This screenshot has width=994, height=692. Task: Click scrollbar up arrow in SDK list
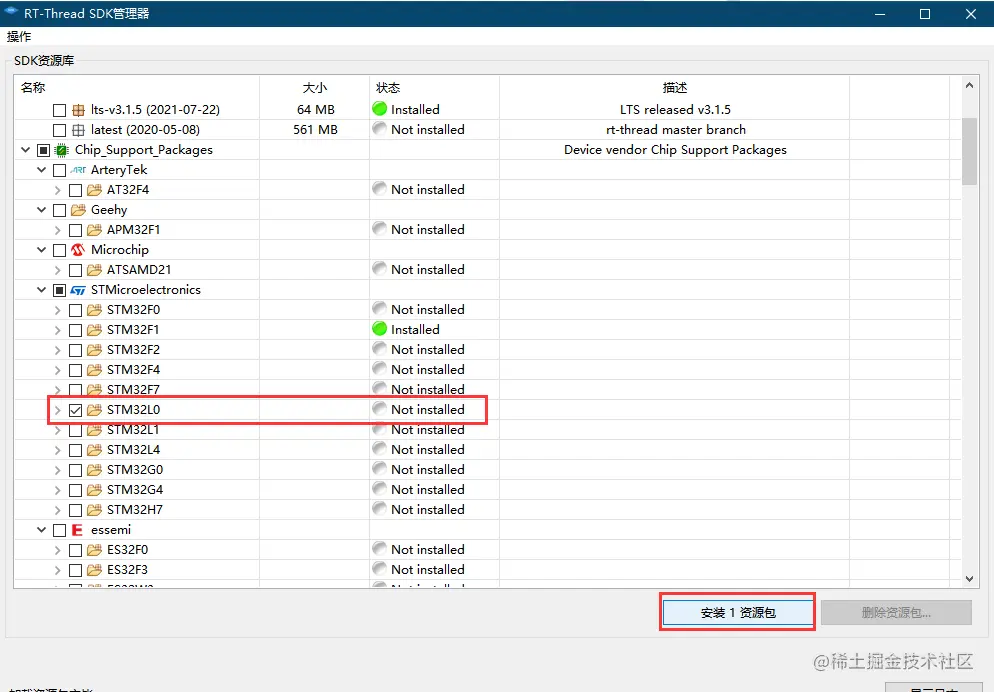click(x=969, y=86)
